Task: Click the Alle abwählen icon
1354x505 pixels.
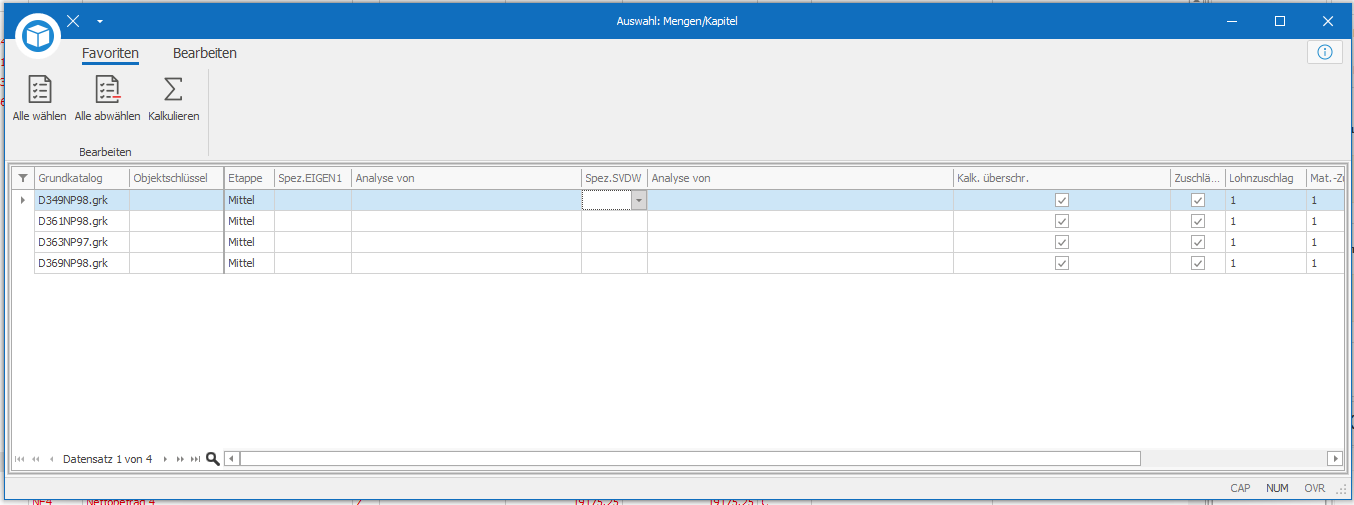Action: click(107, 90)
